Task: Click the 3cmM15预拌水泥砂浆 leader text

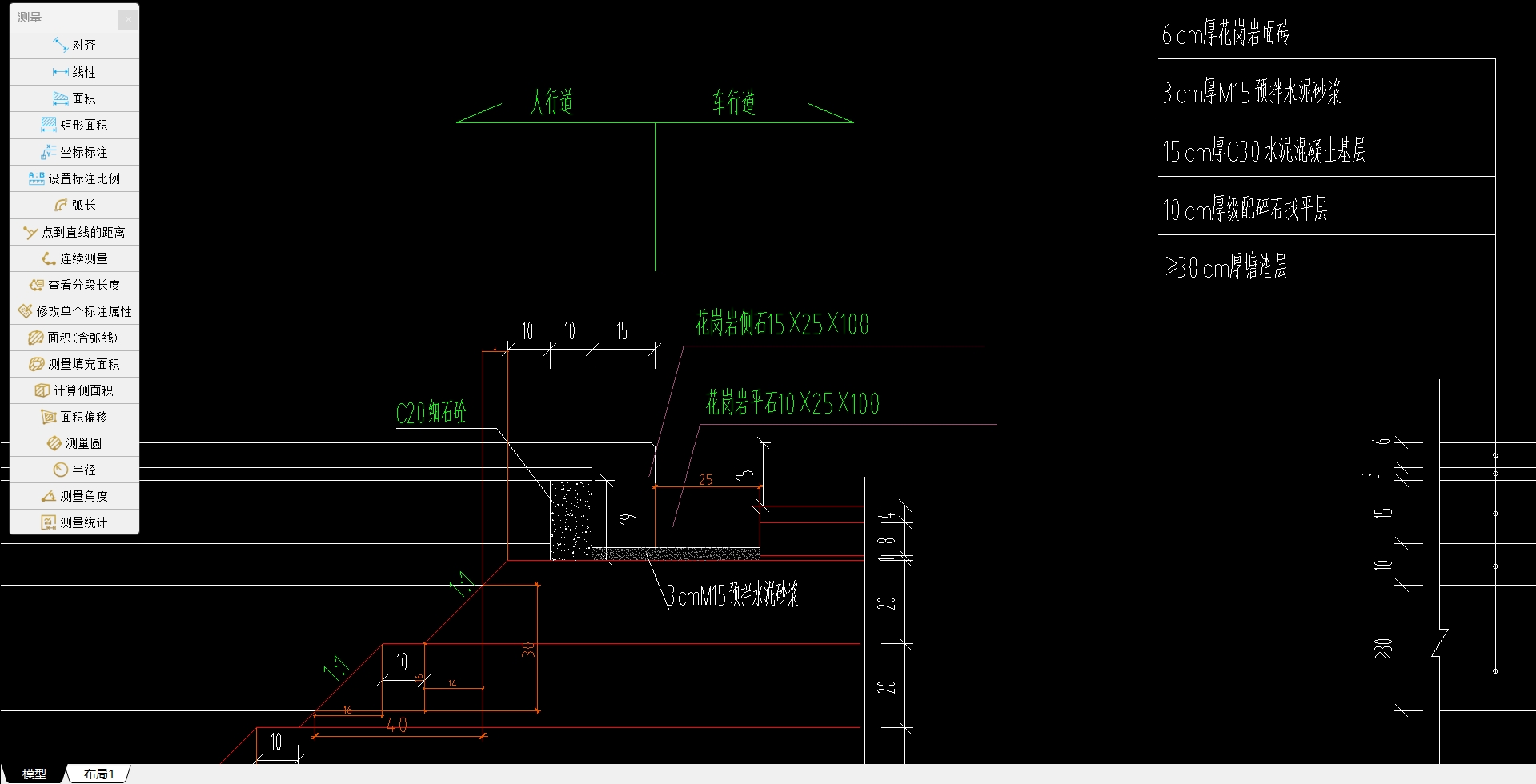Action: pyautogui.click(x=732, y=594)
